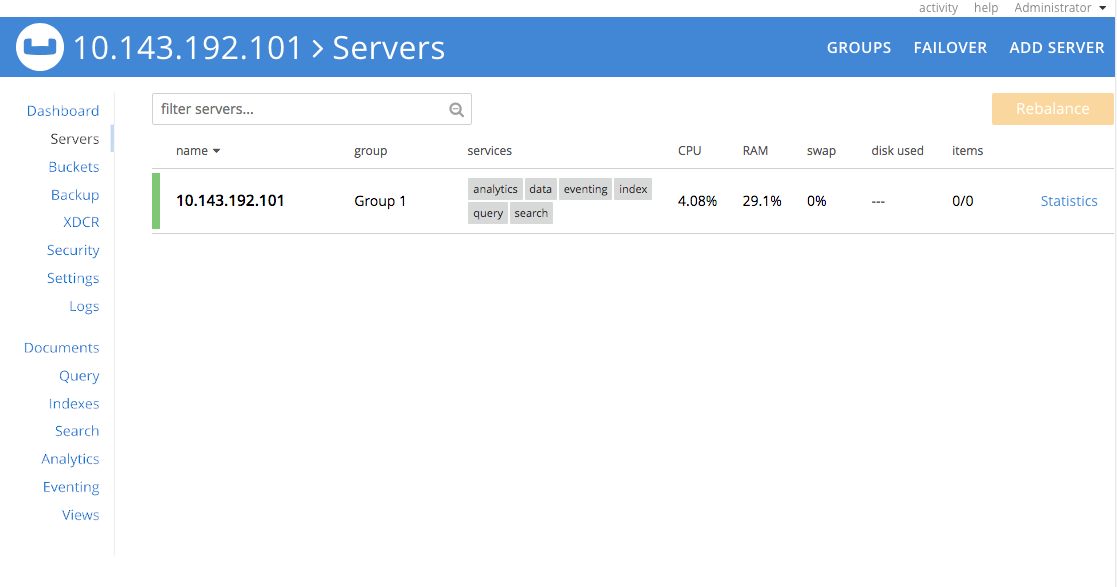Click ADD SERVER in the header
Viewport: 1117px width, 587px height.
pos(1057,47)
